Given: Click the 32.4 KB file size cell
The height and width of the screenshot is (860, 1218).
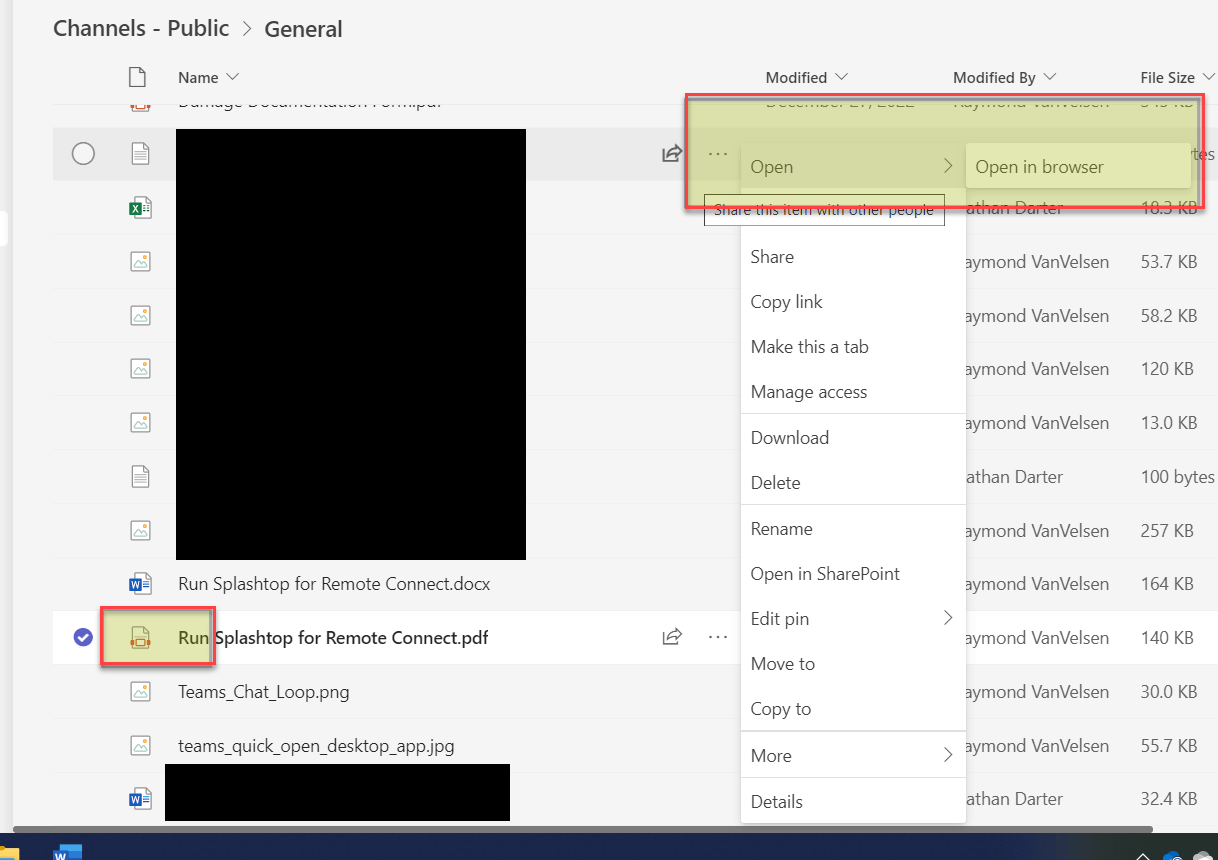Looking at the screenshot, I should (x=1169, y=799).
